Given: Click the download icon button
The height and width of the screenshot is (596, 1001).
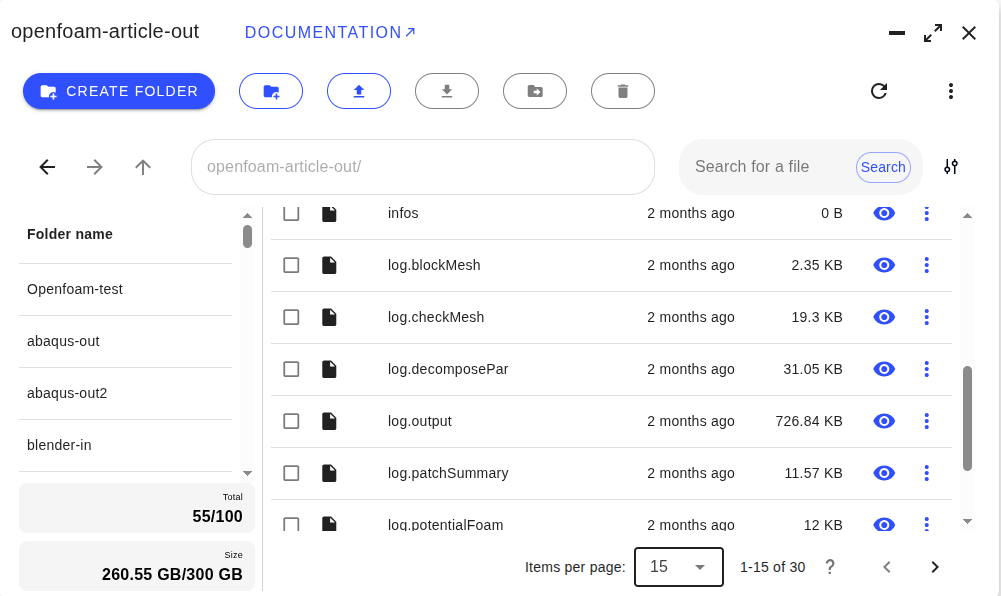Looking at the screenshot, I should tap(447, 91).
